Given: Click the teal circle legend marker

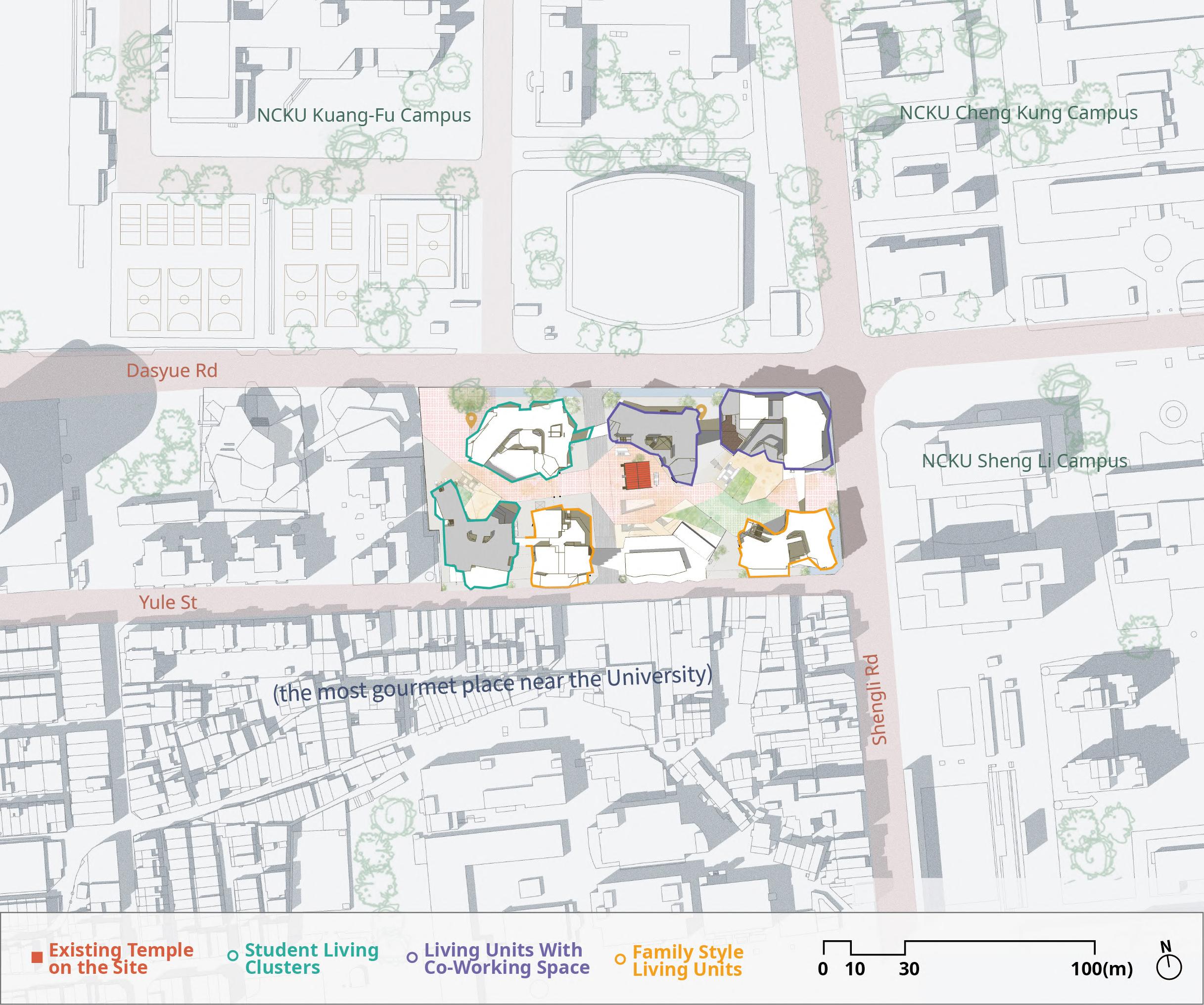Looking at the screenshot, I should point(233,956).
